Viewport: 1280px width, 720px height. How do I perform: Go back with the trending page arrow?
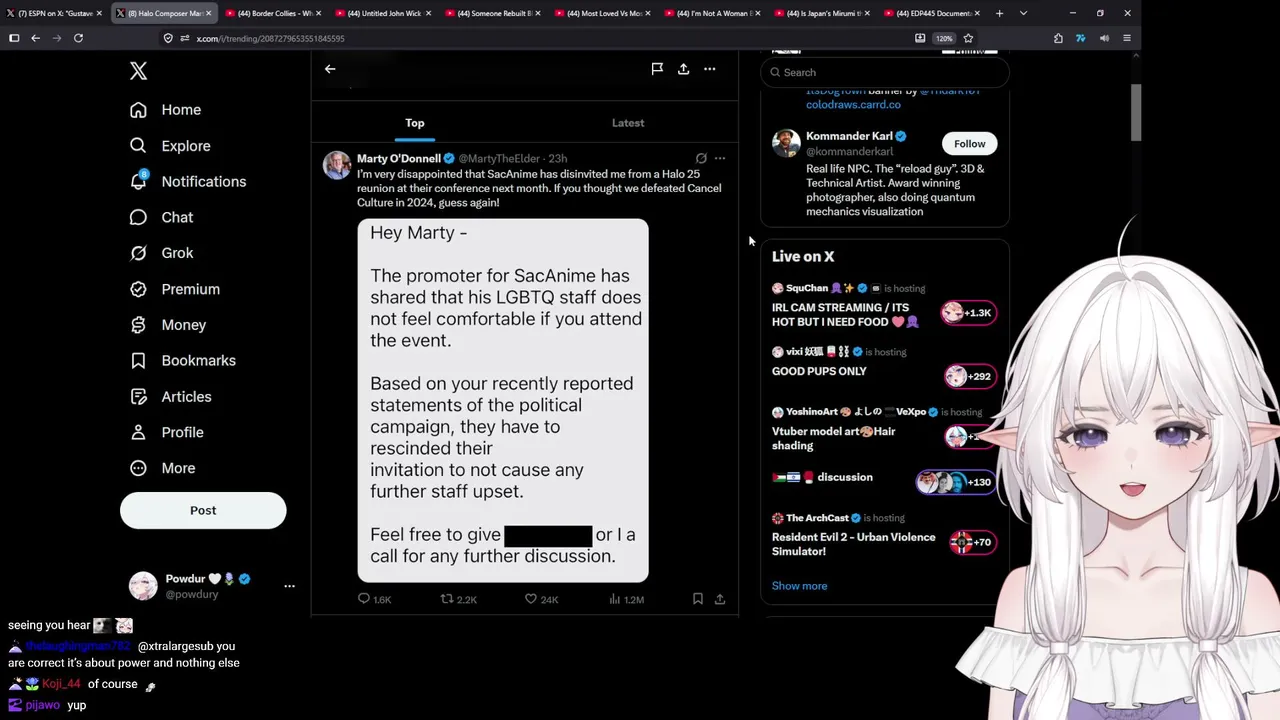(x=330, y=69)
